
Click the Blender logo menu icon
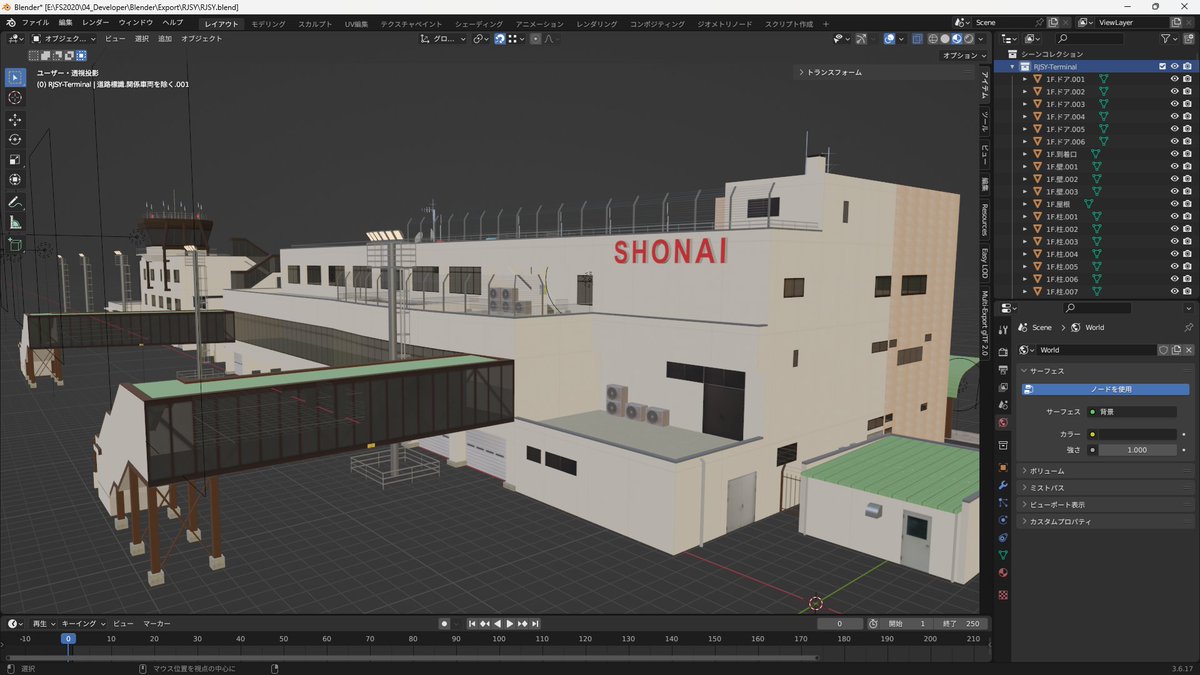(x=11, y=22)
